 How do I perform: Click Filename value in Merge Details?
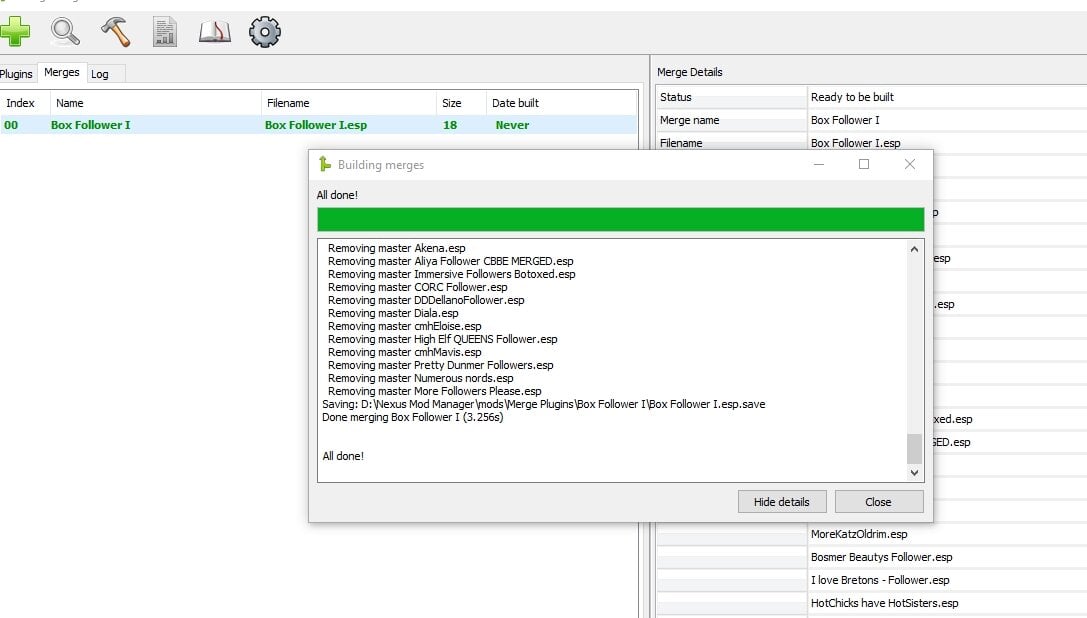click(855, 143)
